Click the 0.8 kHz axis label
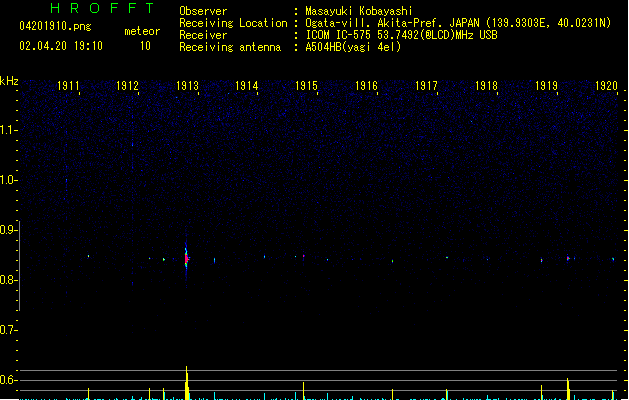The height and width of the screenshot is (400, 629). (8, 280)
